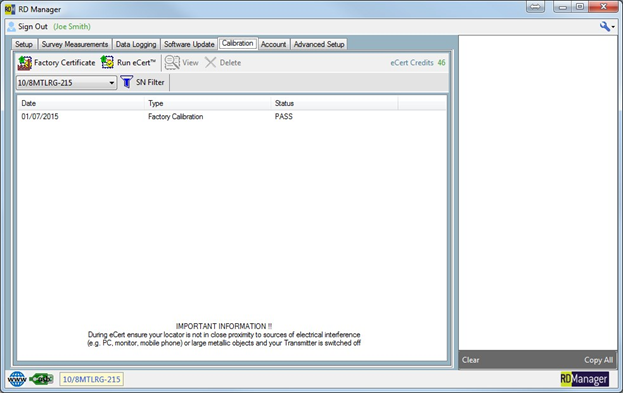
Task: Click the Factory Calibration type cell
Action: (x=176, y=116)
